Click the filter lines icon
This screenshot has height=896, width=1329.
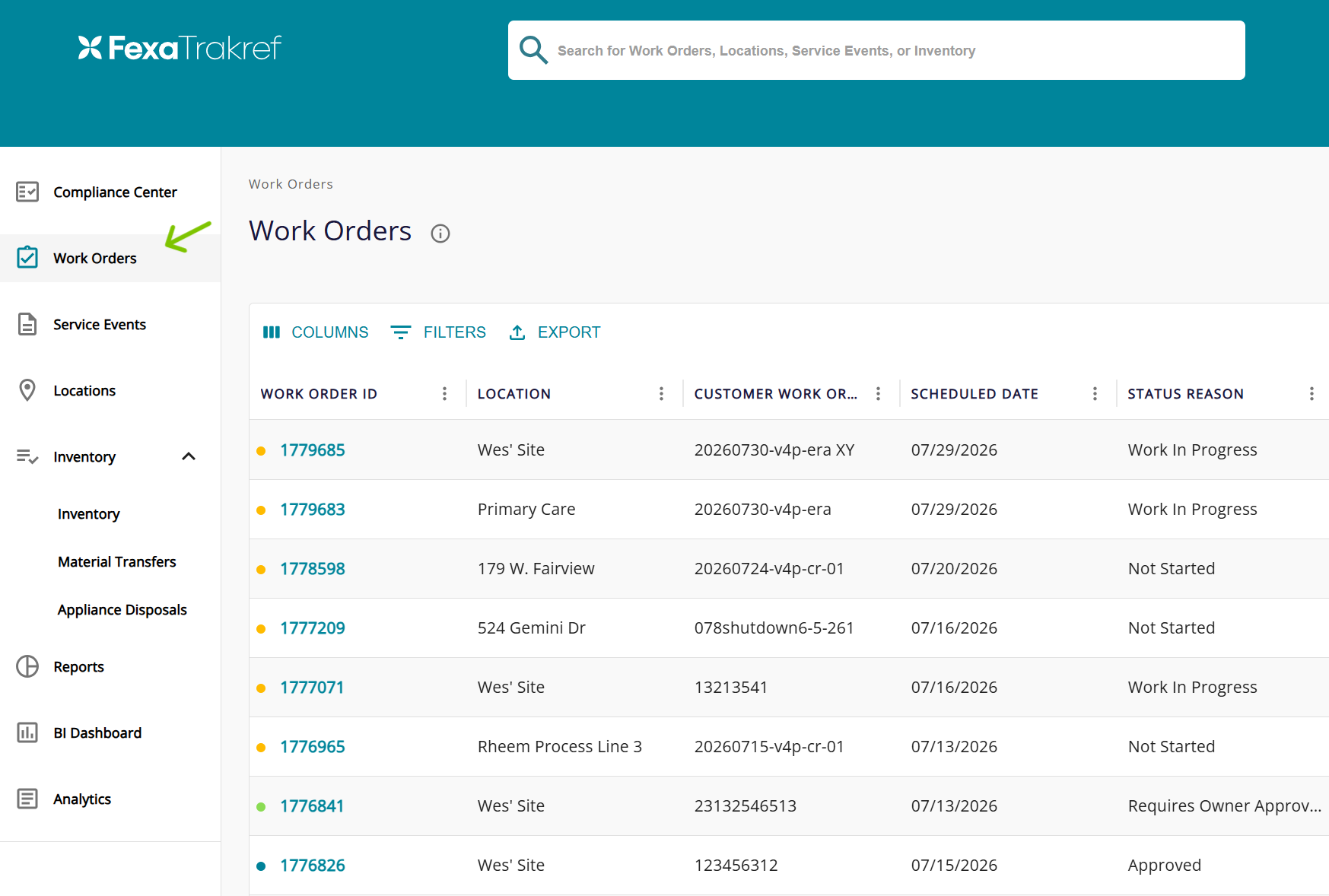pyautogui.click(x=401, y=332)
